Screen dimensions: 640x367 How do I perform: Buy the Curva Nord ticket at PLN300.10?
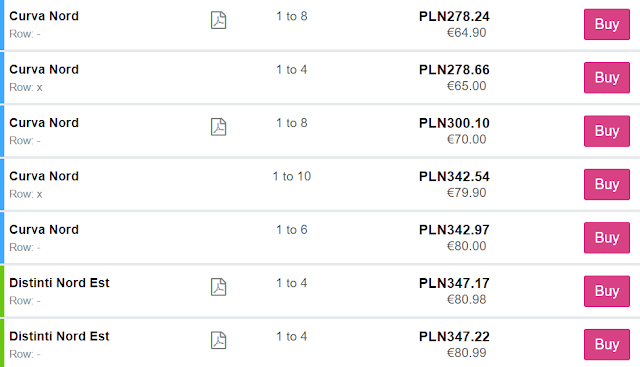tap(607, 131)
